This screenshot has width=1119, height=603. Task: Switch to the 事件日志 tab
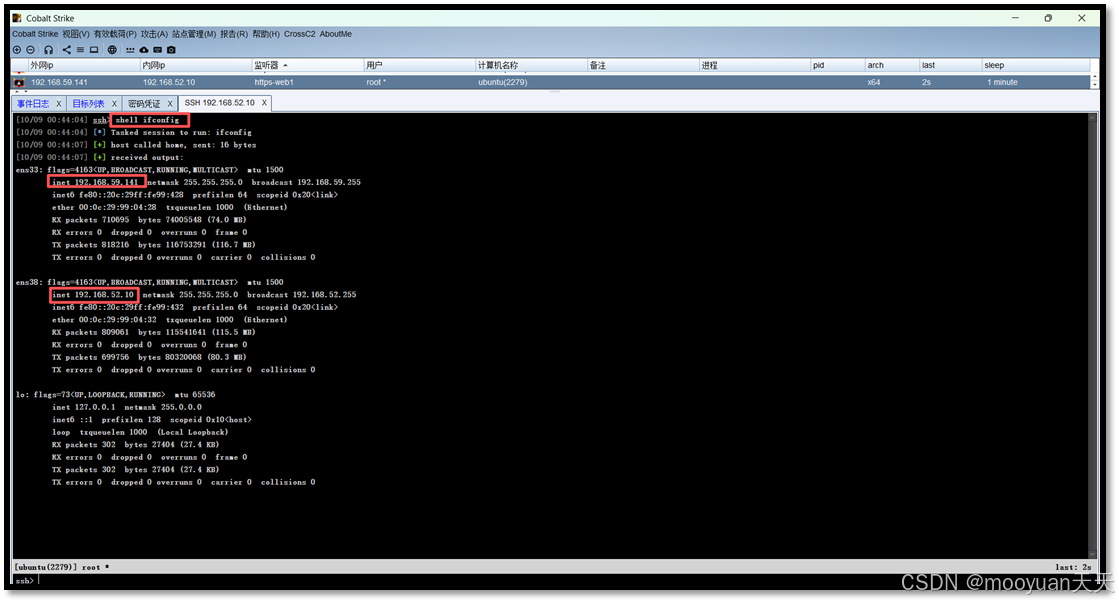34,104
